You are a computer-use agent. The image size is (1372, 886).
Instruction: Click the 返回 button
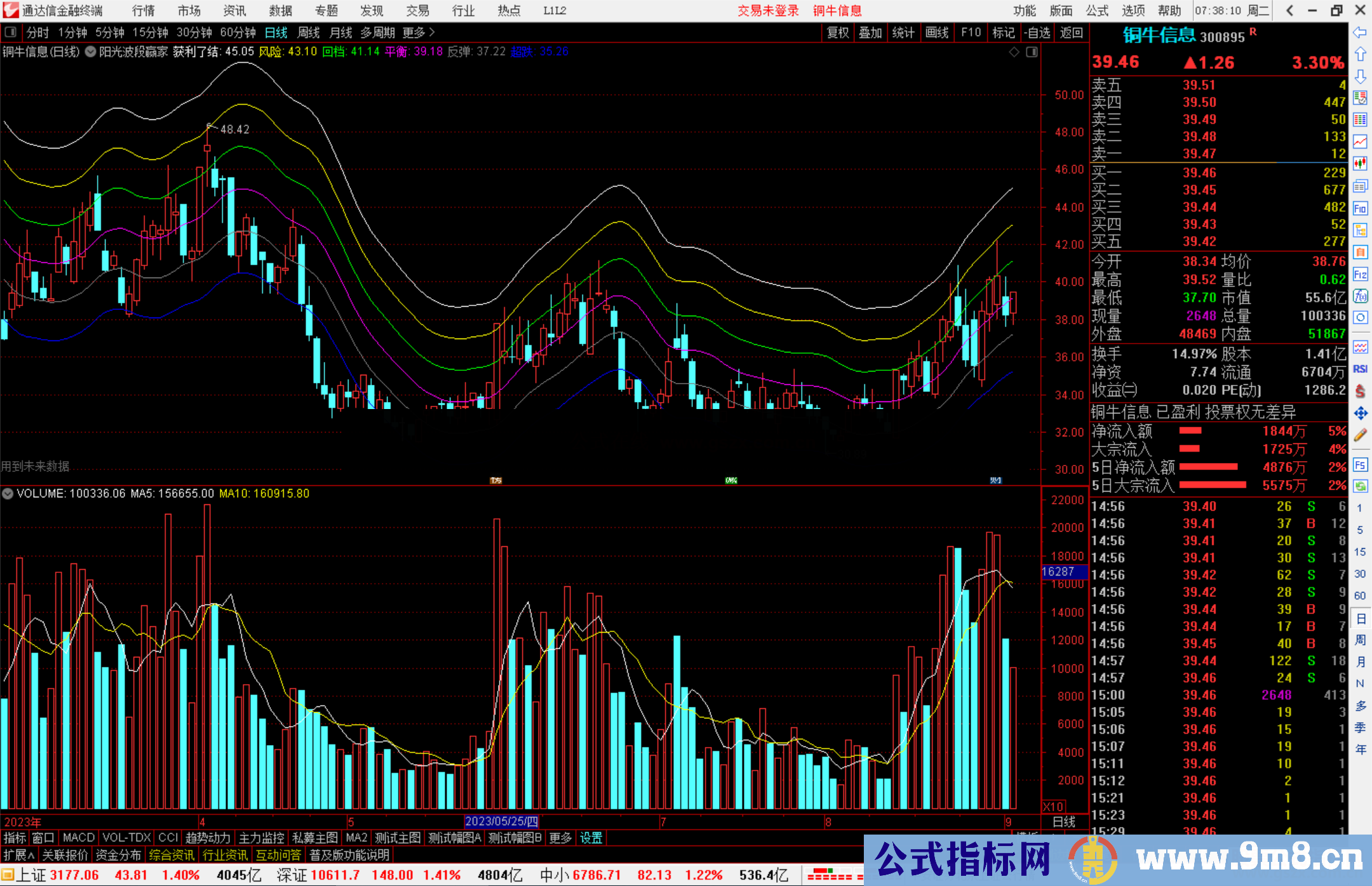click(1072, 32)
